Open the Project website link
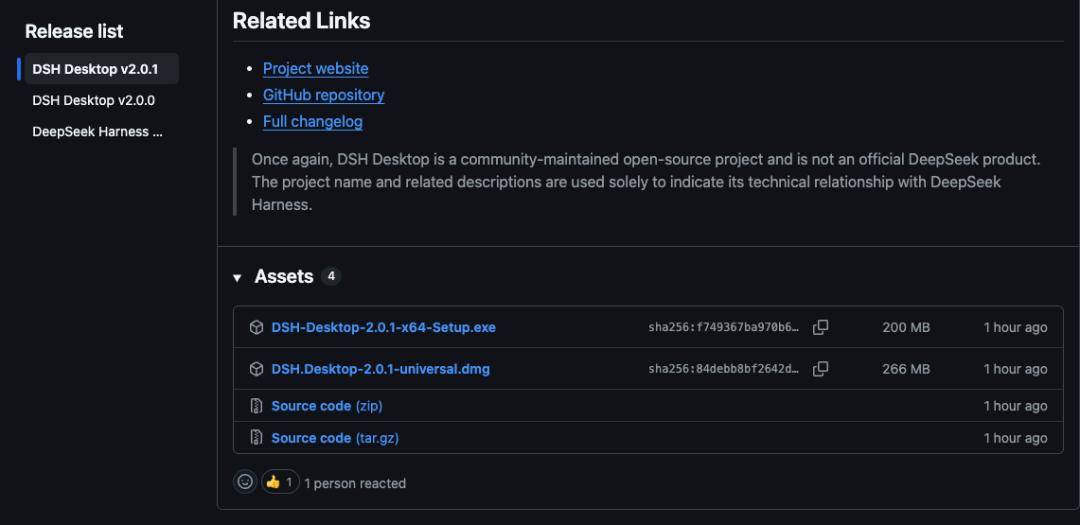 (315, 69)
